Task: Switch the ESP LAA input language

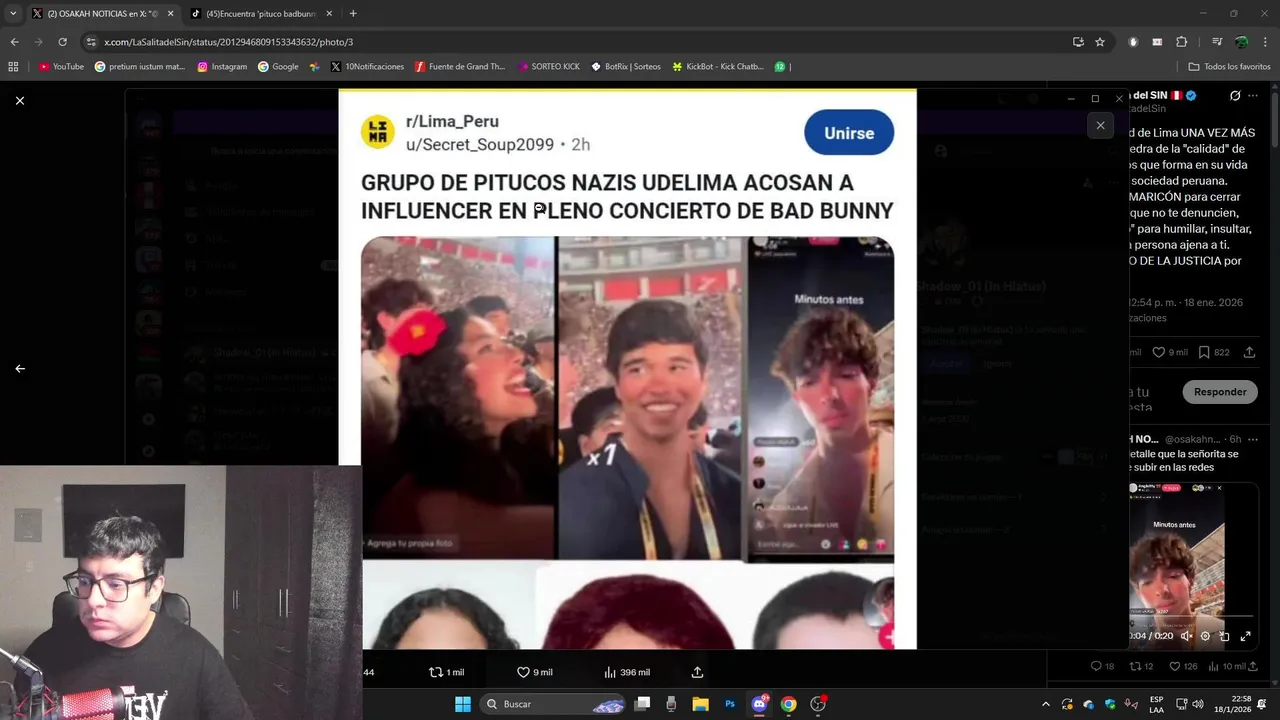Action: [1157, 704]
